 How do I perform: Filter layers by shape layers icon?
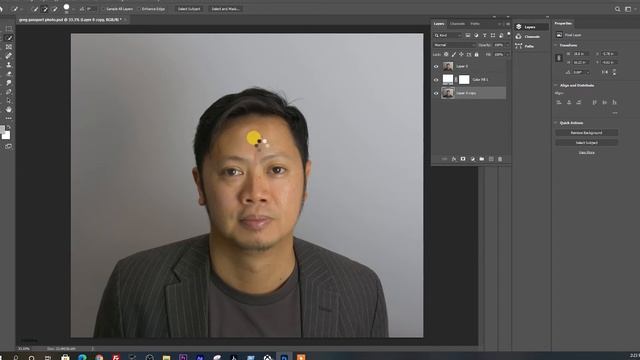(493, 36)
